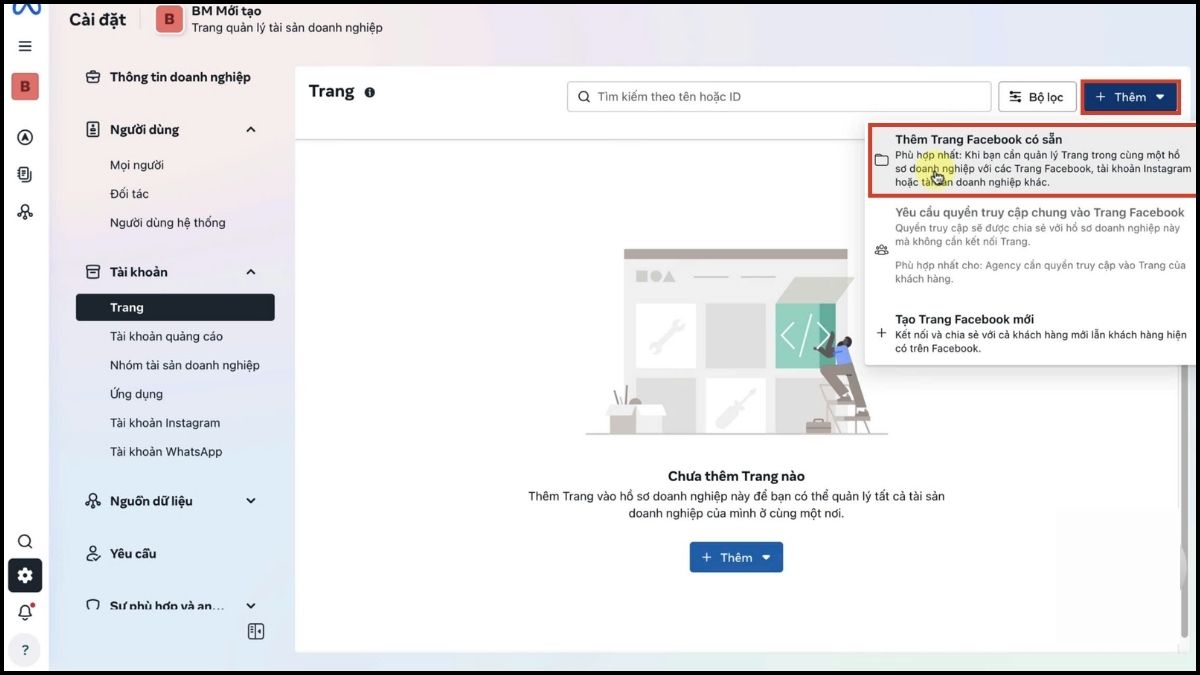Open the hamburger menu icon

click(x=25, y=46)
